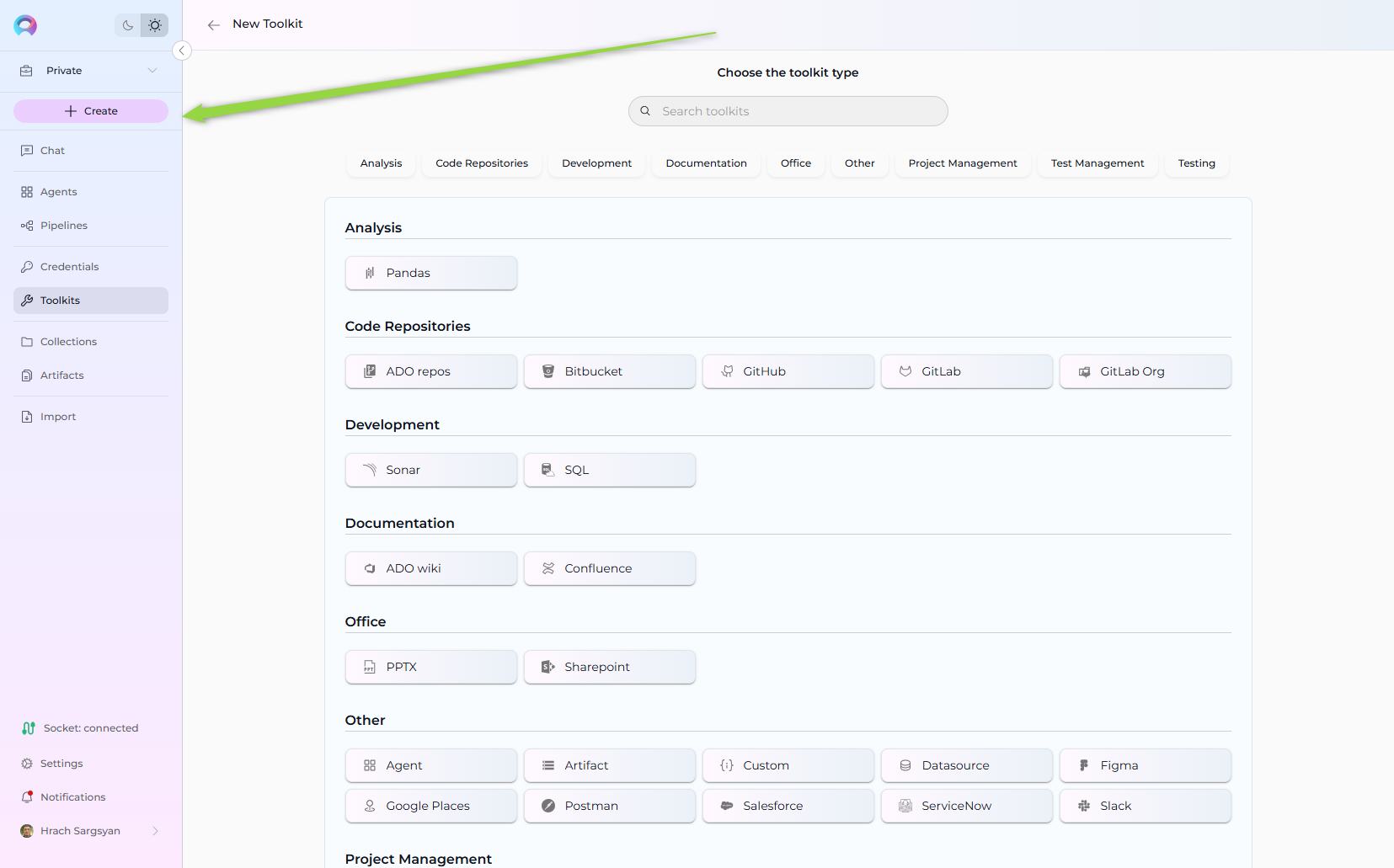Viewport: 1394px width, 868px height.
Task: Open Agents in the sidebar
Action: (x=91, y=192)
